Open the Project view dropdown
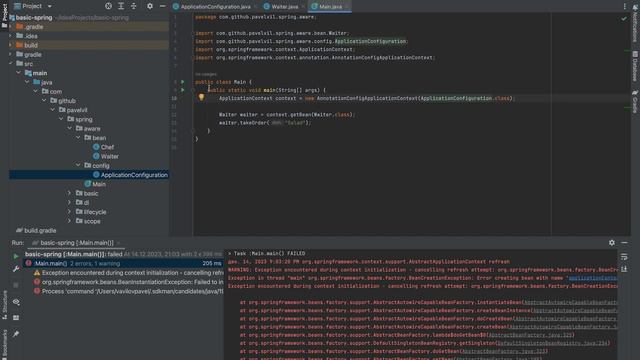This screenshot has width=640, height=360. 33,6
